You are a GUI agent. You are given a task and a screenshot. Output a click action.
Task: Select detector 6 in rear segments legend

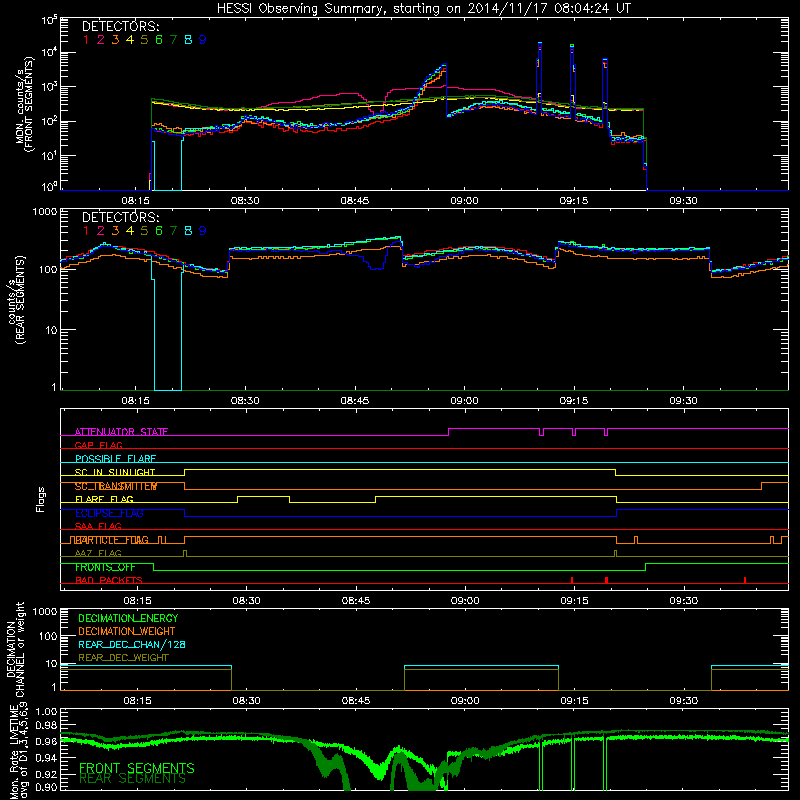[x=159, y=231]
